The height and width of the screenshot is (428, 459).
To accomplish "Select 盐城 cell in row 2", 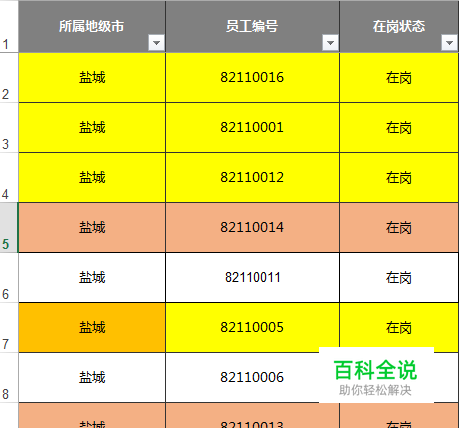I will (x=92, y=78).
